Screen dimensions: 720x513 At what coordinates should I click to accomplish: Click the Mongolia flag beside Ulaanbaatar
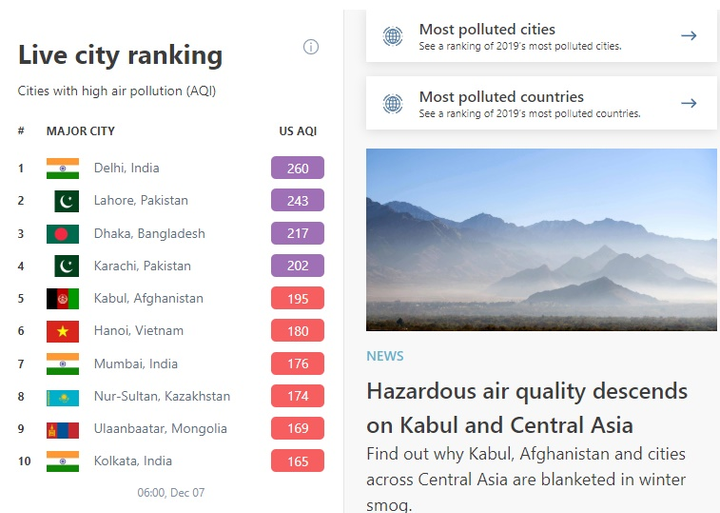(62, 429)
